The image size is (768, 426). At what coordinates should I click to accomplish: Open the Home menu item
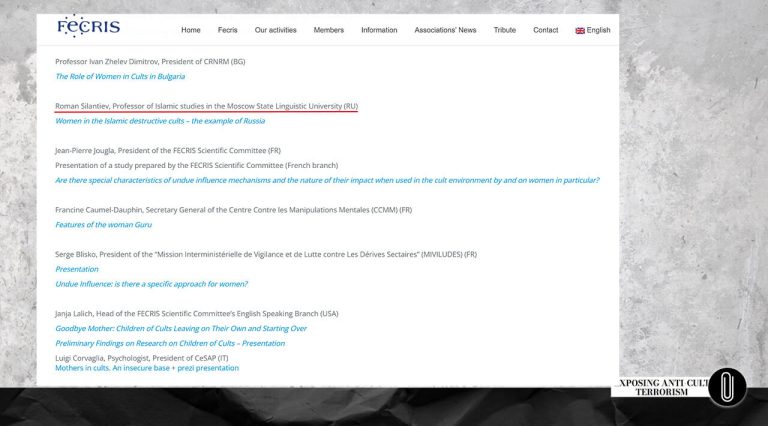190,30
